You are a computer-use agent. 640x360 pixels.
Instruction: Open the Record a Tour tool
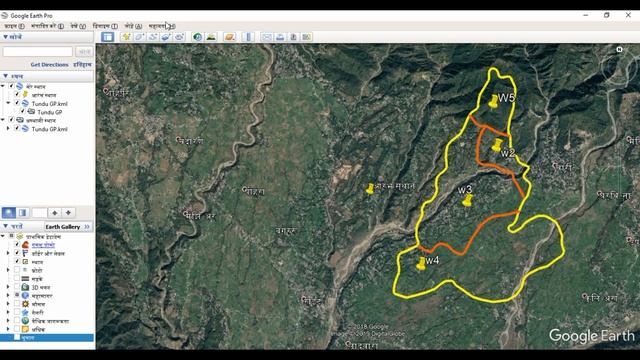179,37
